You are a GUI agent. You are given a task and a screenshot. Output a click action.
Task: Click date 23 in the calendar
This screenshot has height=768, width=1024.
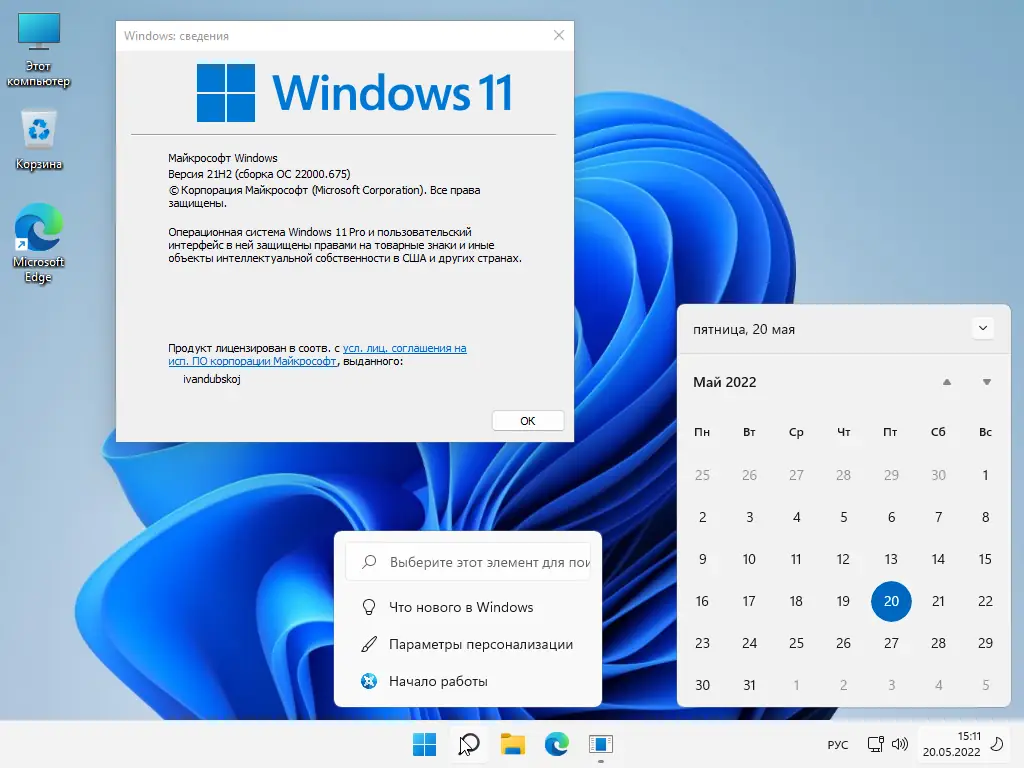pos(702,643)
